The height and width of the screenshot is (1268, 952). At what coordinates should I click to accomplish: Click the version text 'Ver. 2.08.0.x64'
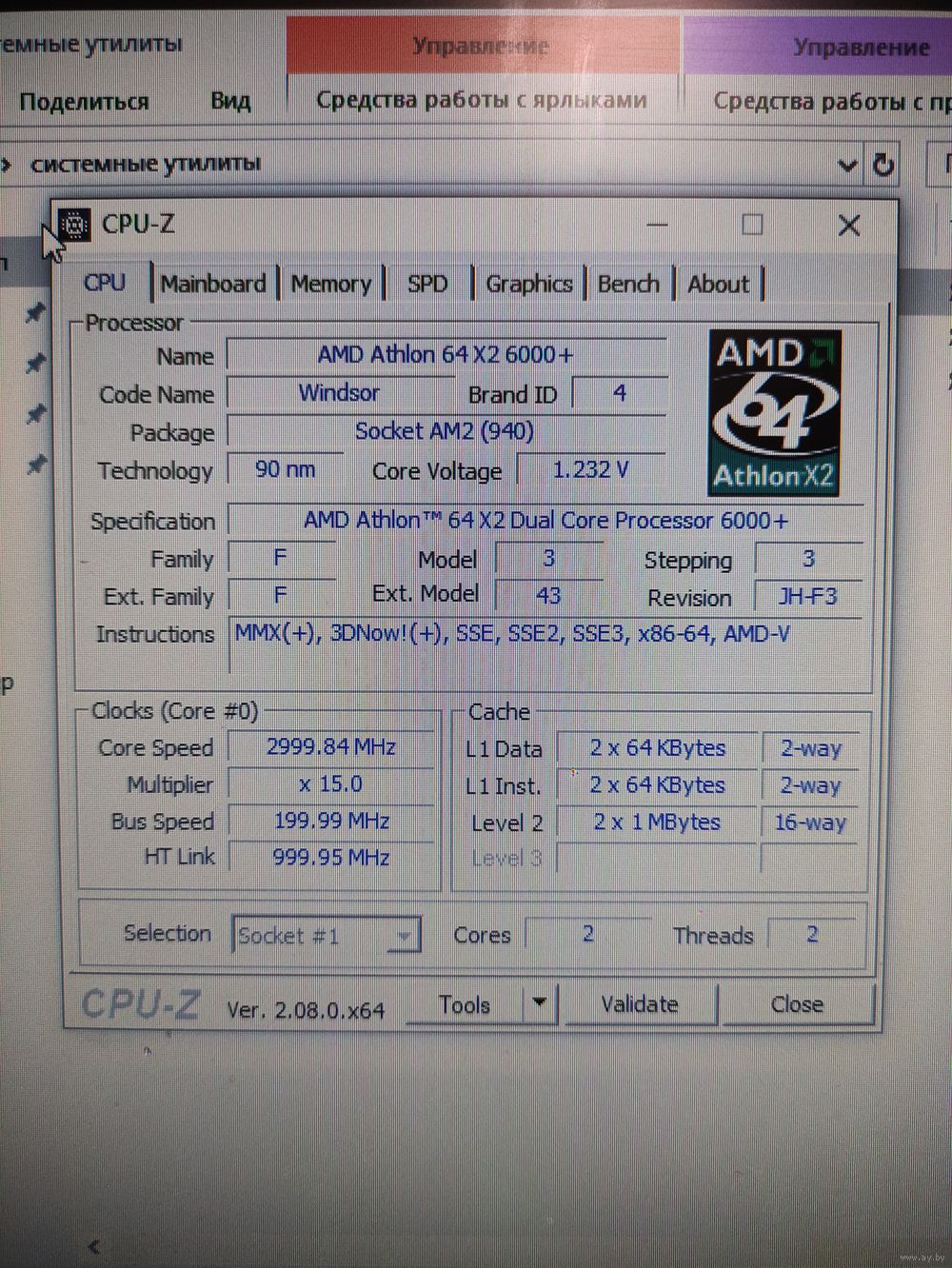[306, 1010]
